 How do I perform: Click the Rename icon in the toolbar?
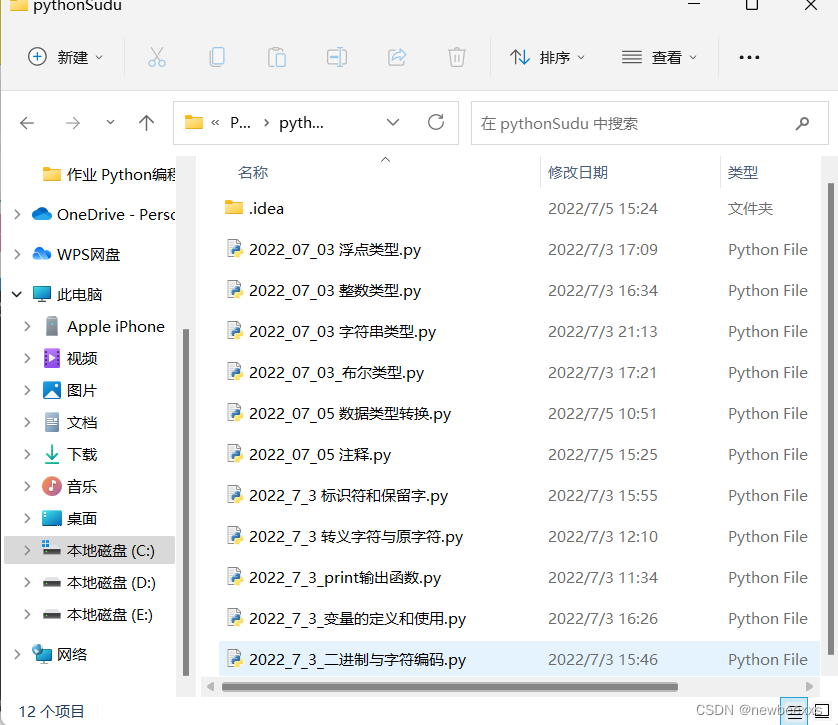pyautogui.click(x=336, y=57)
